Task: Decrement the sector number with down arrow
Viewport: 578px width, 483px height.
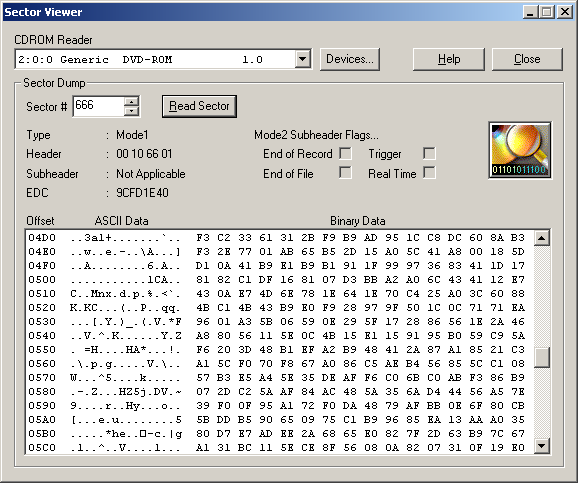Action: coord(132,111)
